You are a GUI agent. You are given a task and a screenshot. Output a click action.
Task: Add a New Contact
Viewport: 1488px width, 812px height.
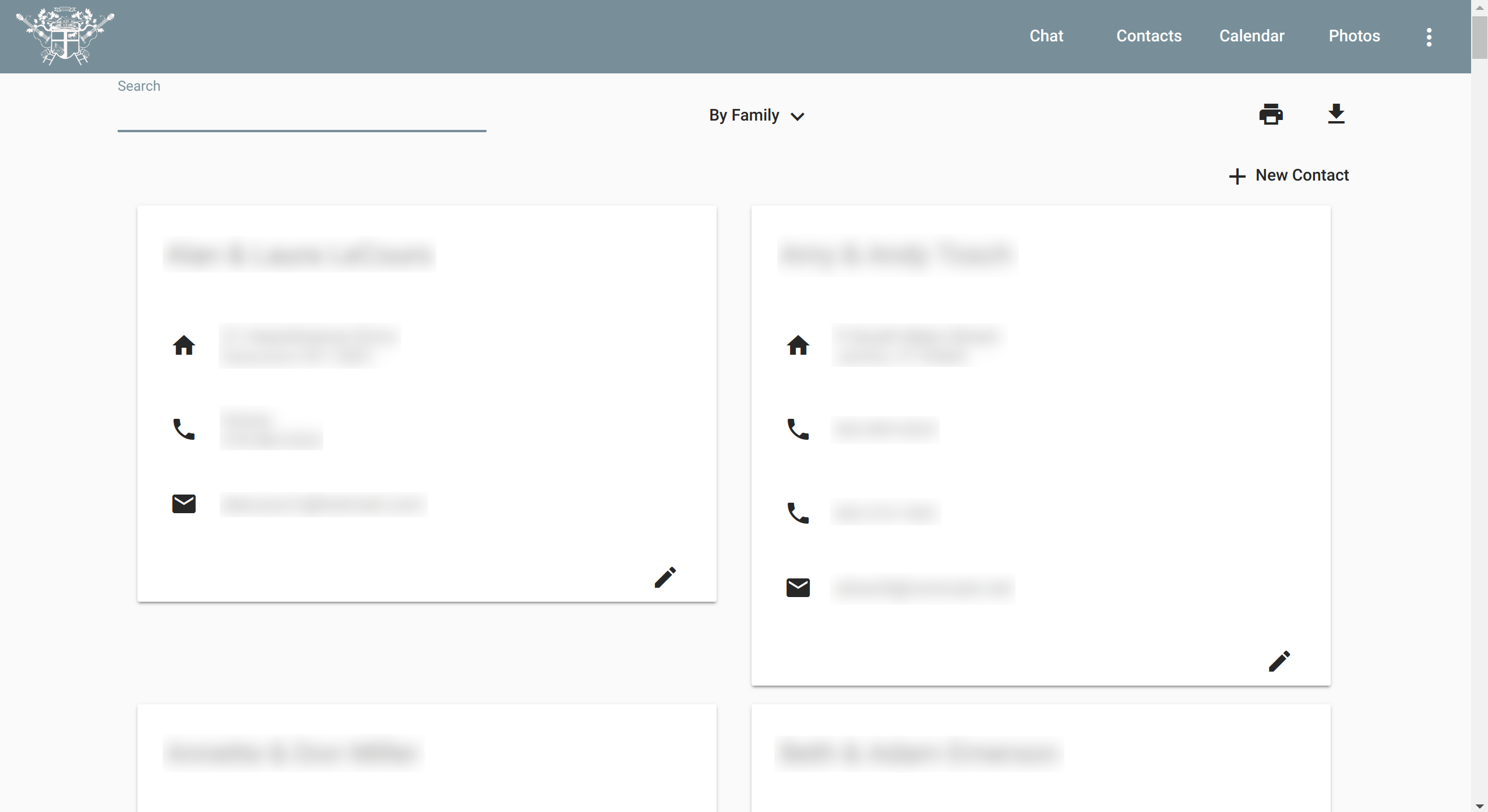[x=1289, y=175]
